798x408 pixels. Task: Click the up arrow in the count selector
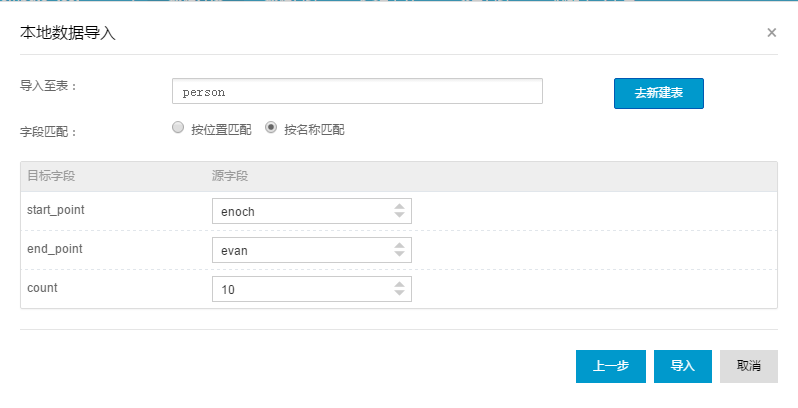(x=399, y=284)
